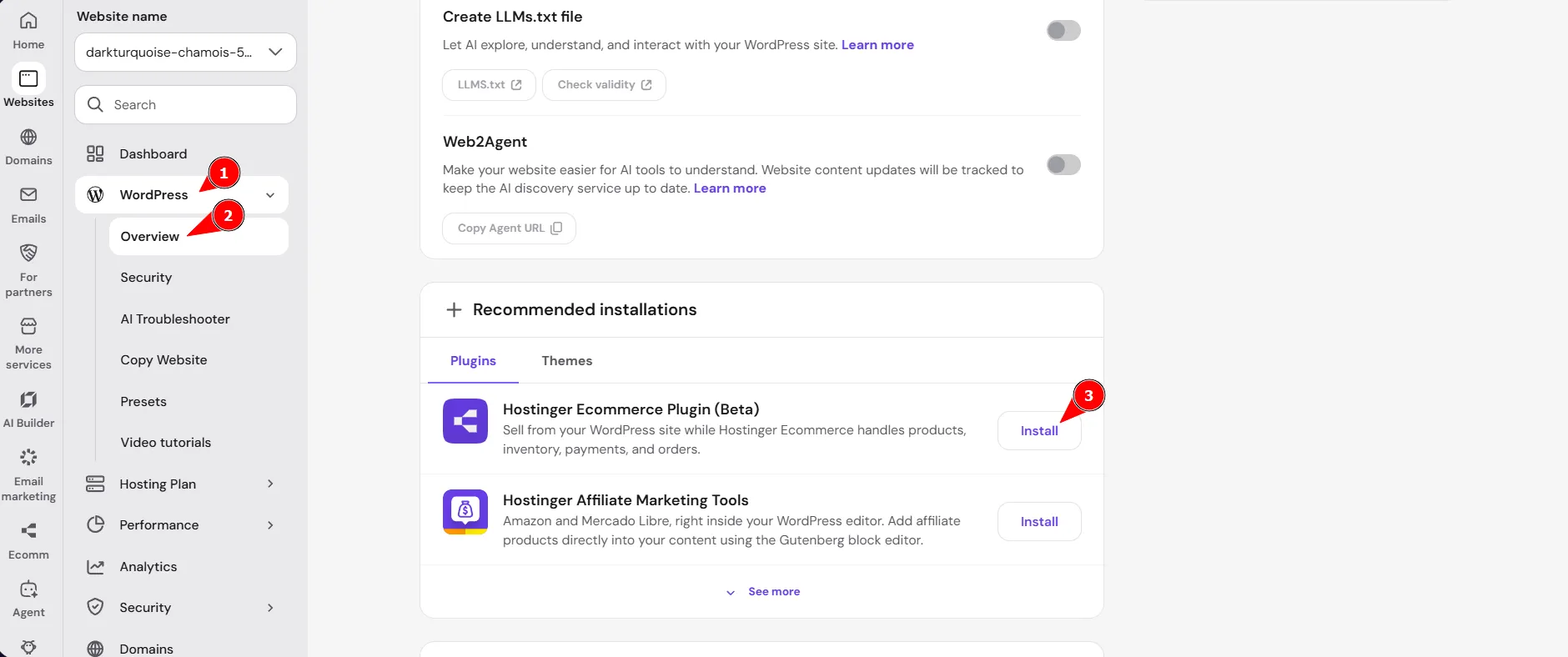Screen dimensions: 1568x657
Task: Click the Copy Agent URL button
Action: tap(509, 228)
